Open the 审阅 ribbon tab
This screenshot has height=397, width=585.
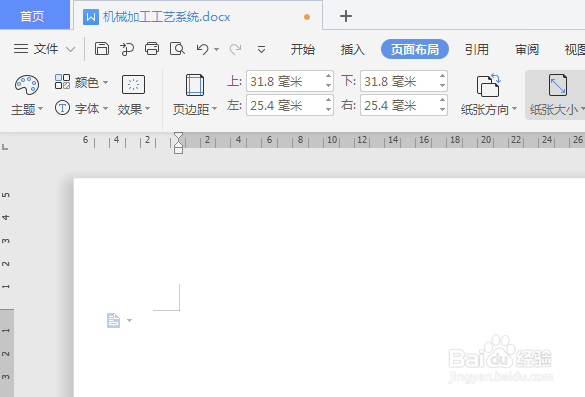click(527, 49)
